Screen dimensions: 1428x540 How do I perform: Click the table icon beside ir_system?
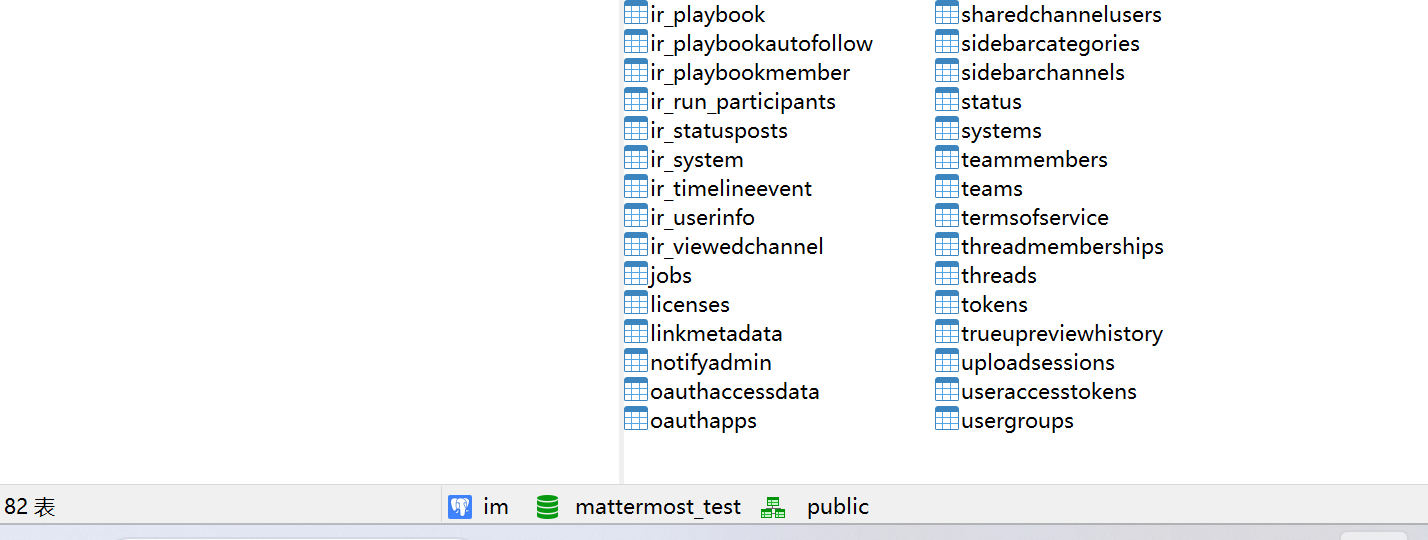click(635, 158)
